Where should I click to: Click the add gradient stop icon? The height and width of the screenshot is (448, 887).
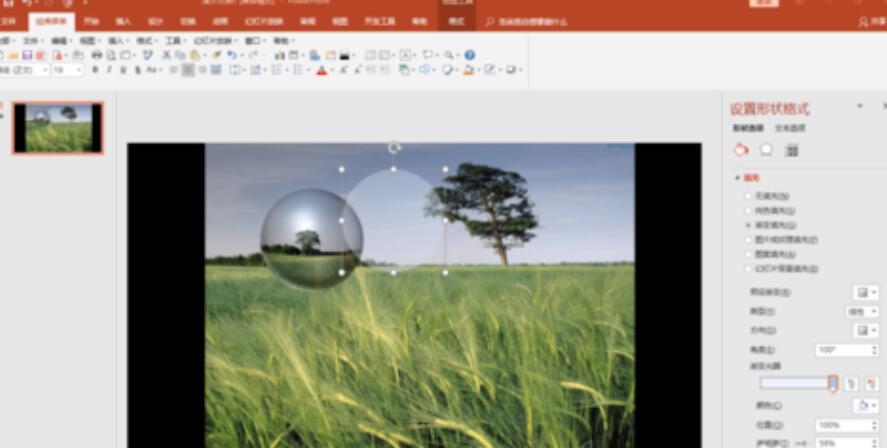(x=850, y=383)
